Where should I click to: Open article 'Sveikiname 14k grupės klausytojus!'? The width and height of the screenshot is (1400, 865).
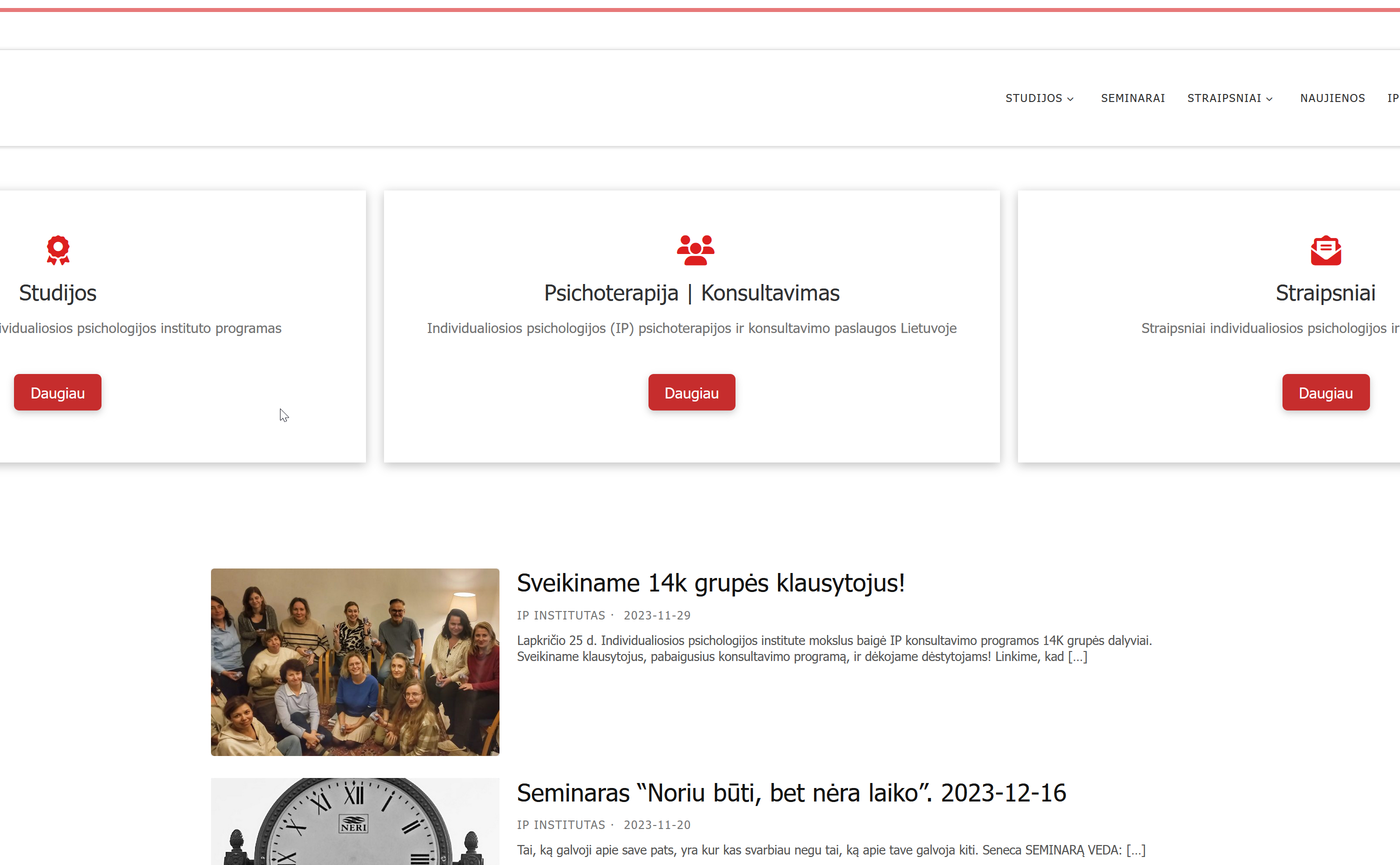tap(710, 583)
